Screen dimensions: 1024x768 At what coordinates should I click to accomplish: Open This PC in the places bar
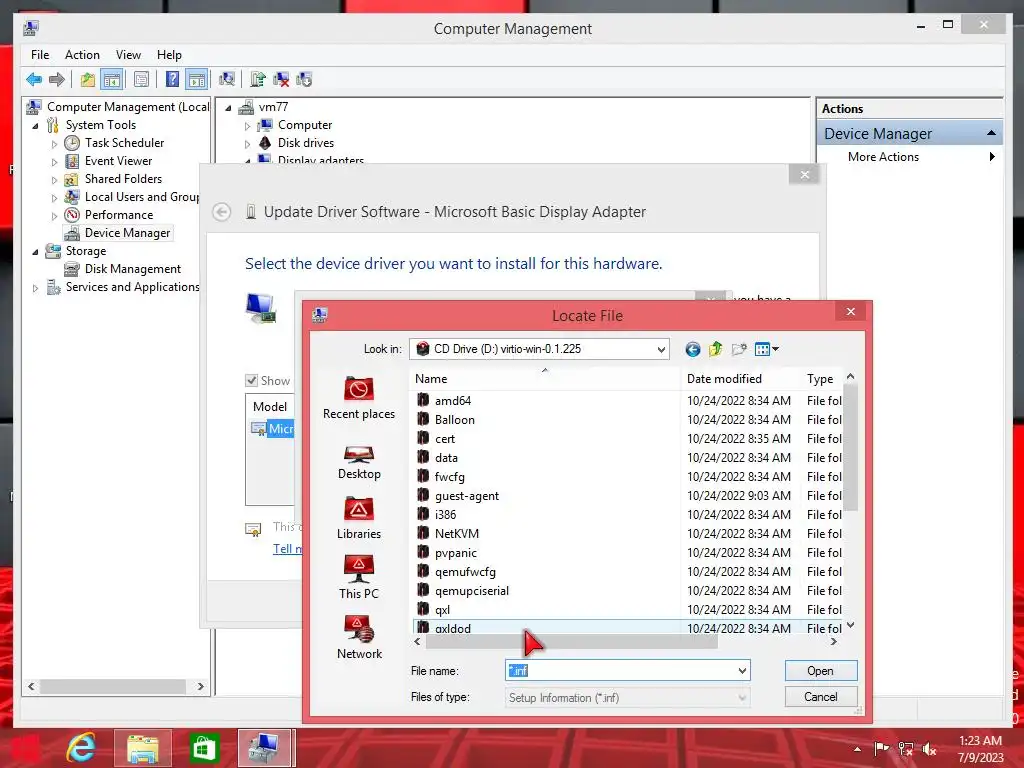pyautogui.click(x=359, y=578)
